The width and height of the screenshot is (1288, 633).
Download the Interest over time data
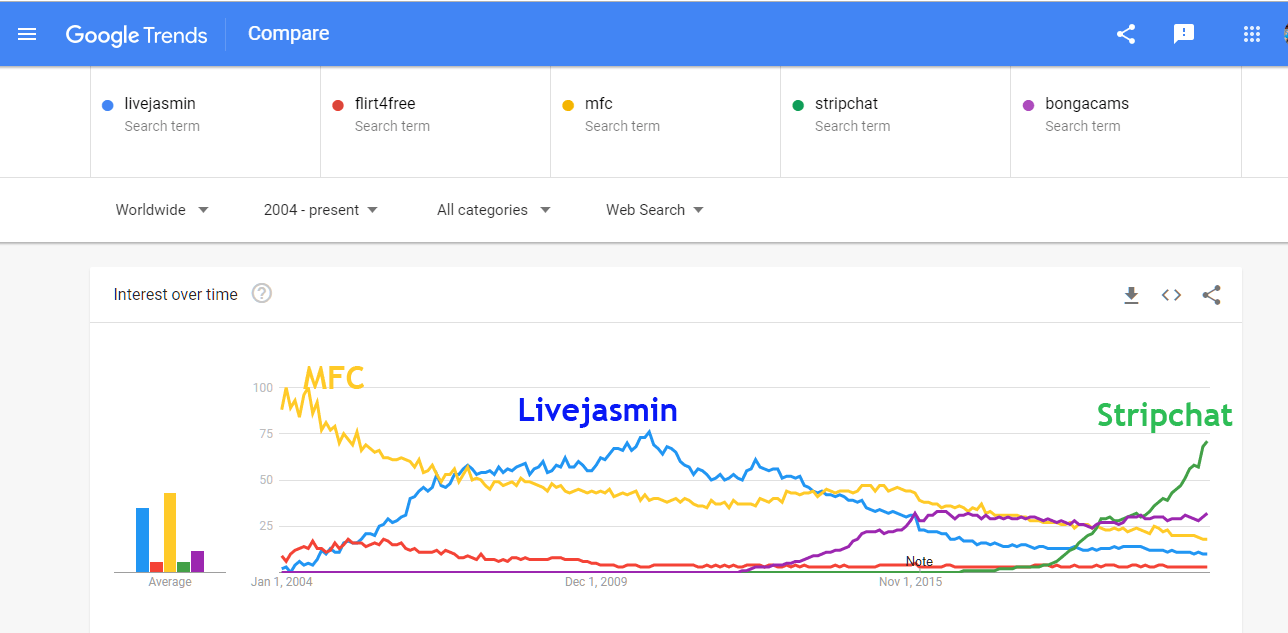pos(1131,295)
